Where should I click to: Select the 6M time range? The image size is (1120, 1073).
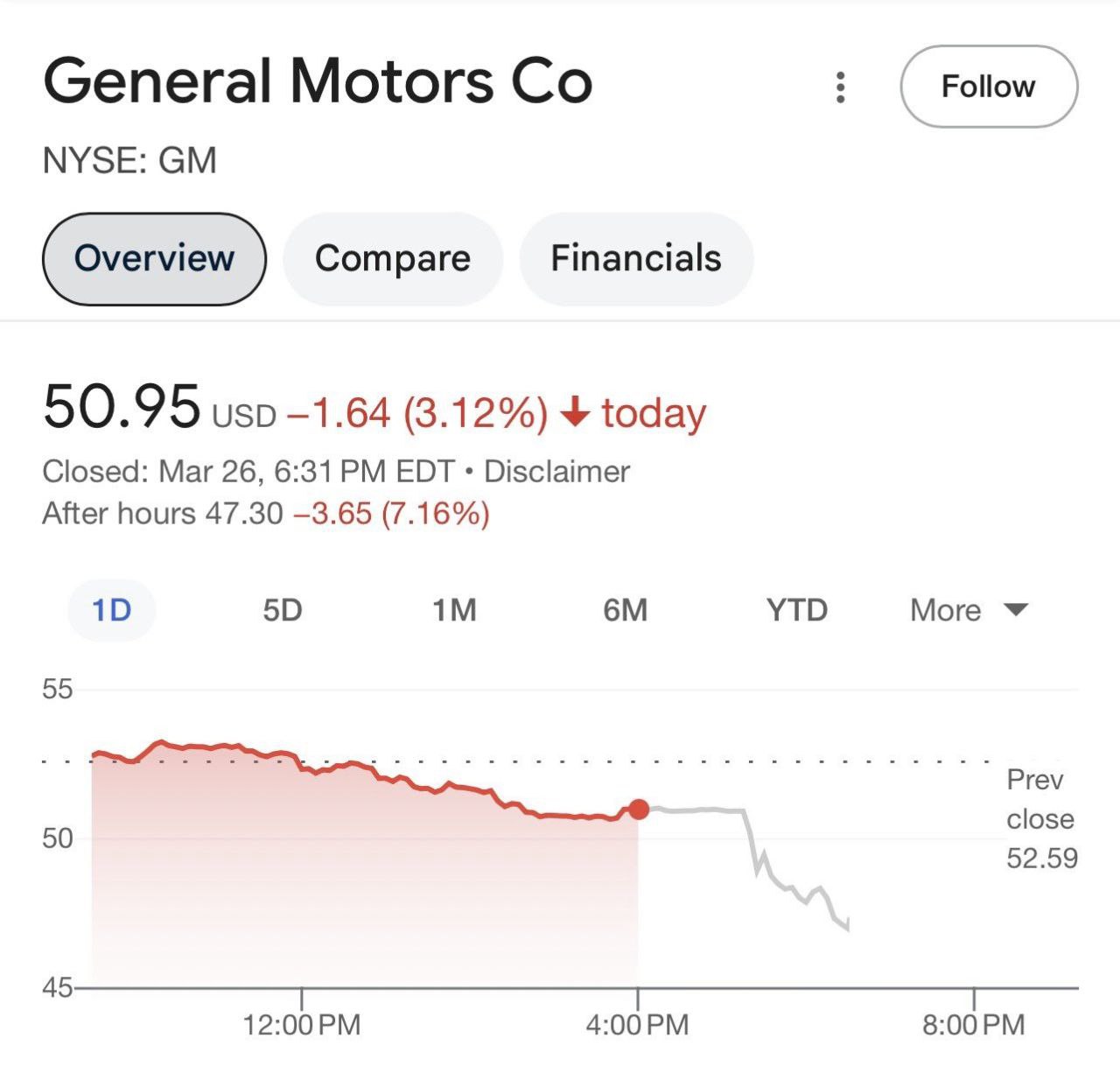pyautogui.click(x=625, y=610)
